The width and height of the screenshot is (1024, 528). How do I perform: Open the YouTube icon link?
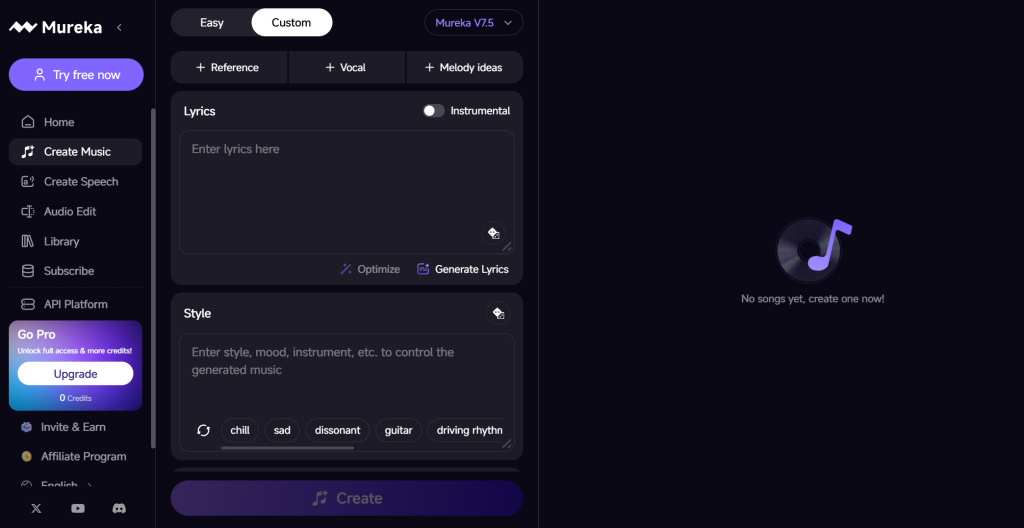point(78,508)
